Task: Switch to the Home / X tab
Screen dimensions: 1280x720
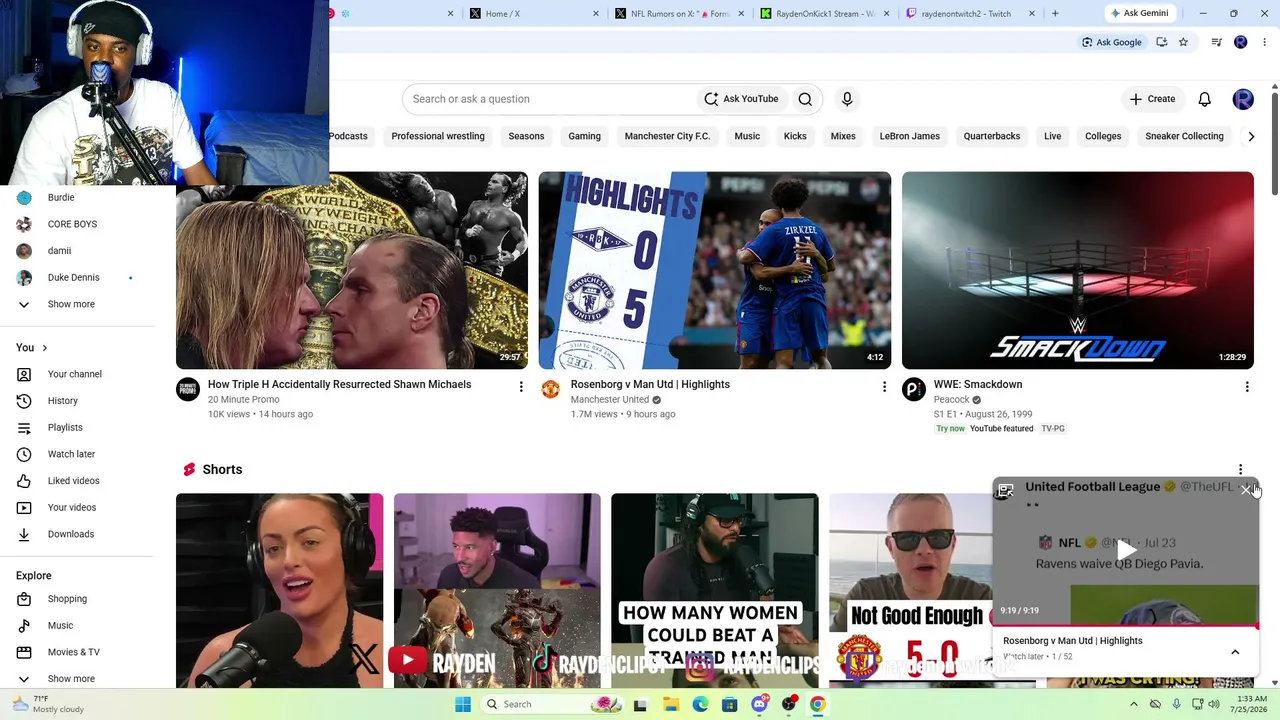Action: 535,14
